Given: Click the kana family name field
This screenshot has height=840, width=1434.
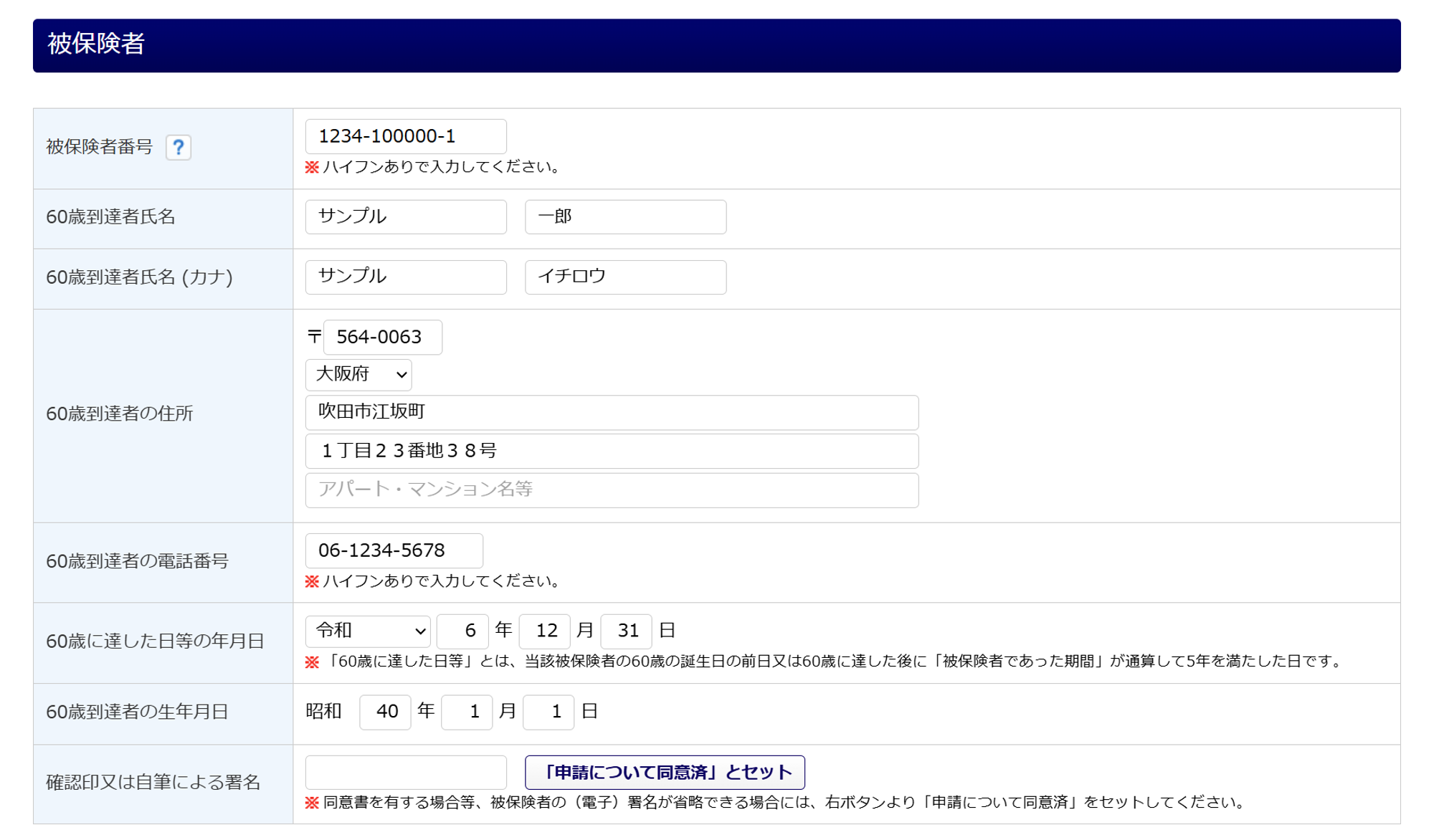Looking at the screenshot, I should click(x=406, y=277).
